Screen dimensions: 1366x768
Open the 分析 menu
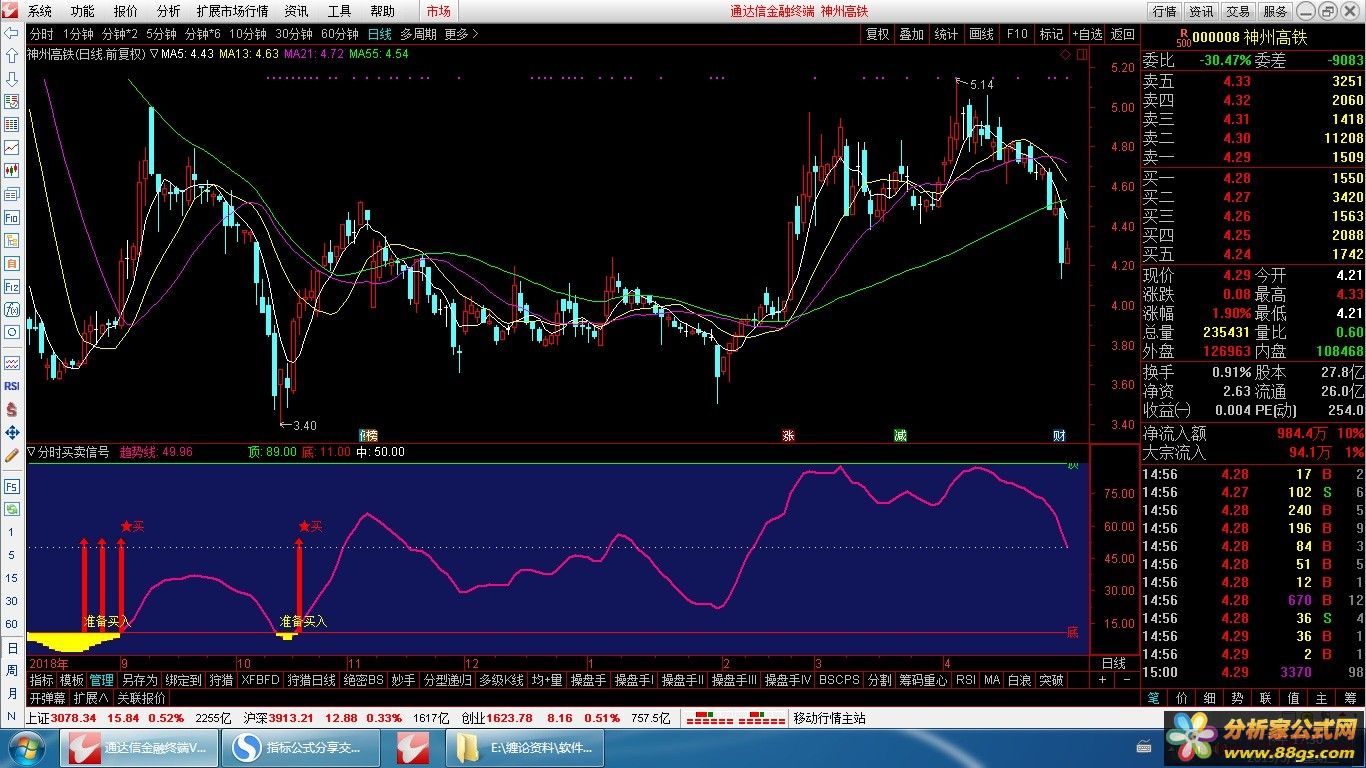coord(169,11)
